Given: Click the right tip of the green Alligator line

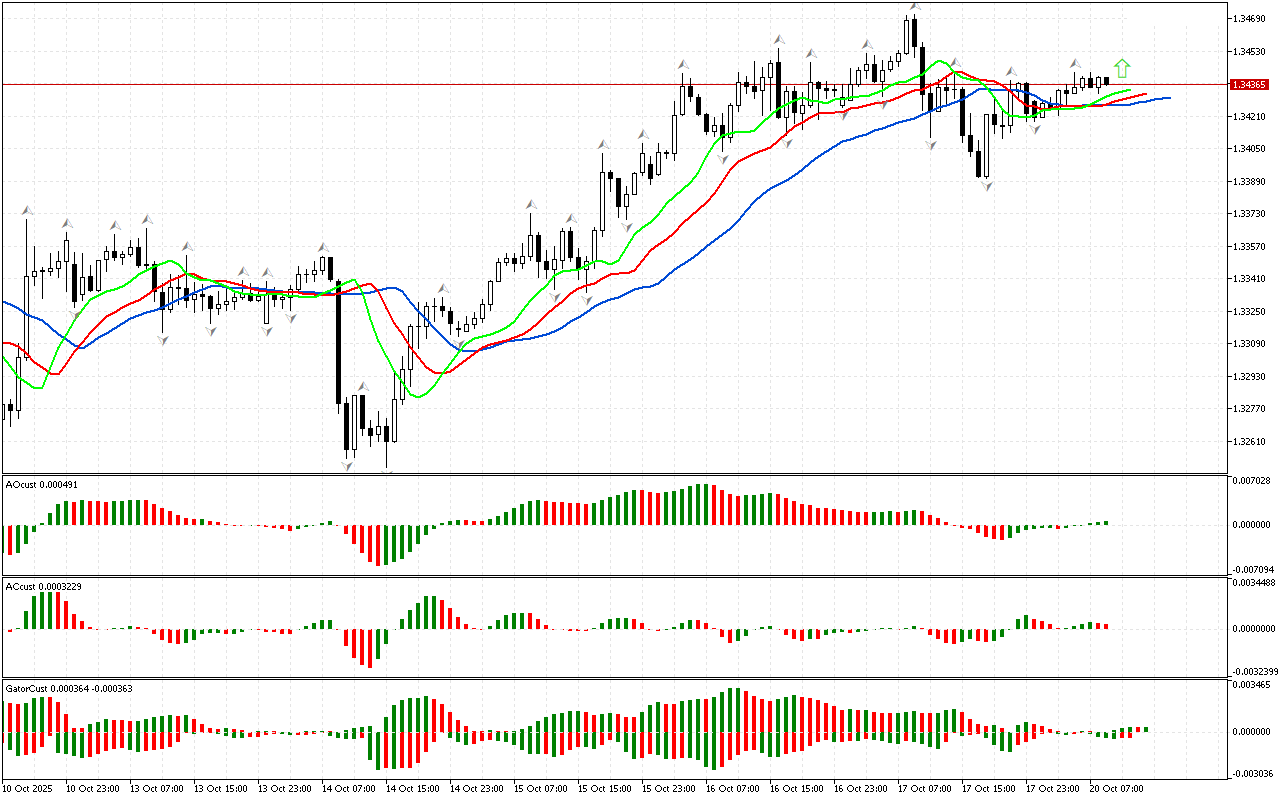Looking at the screenshot, I should point(1130,91).
